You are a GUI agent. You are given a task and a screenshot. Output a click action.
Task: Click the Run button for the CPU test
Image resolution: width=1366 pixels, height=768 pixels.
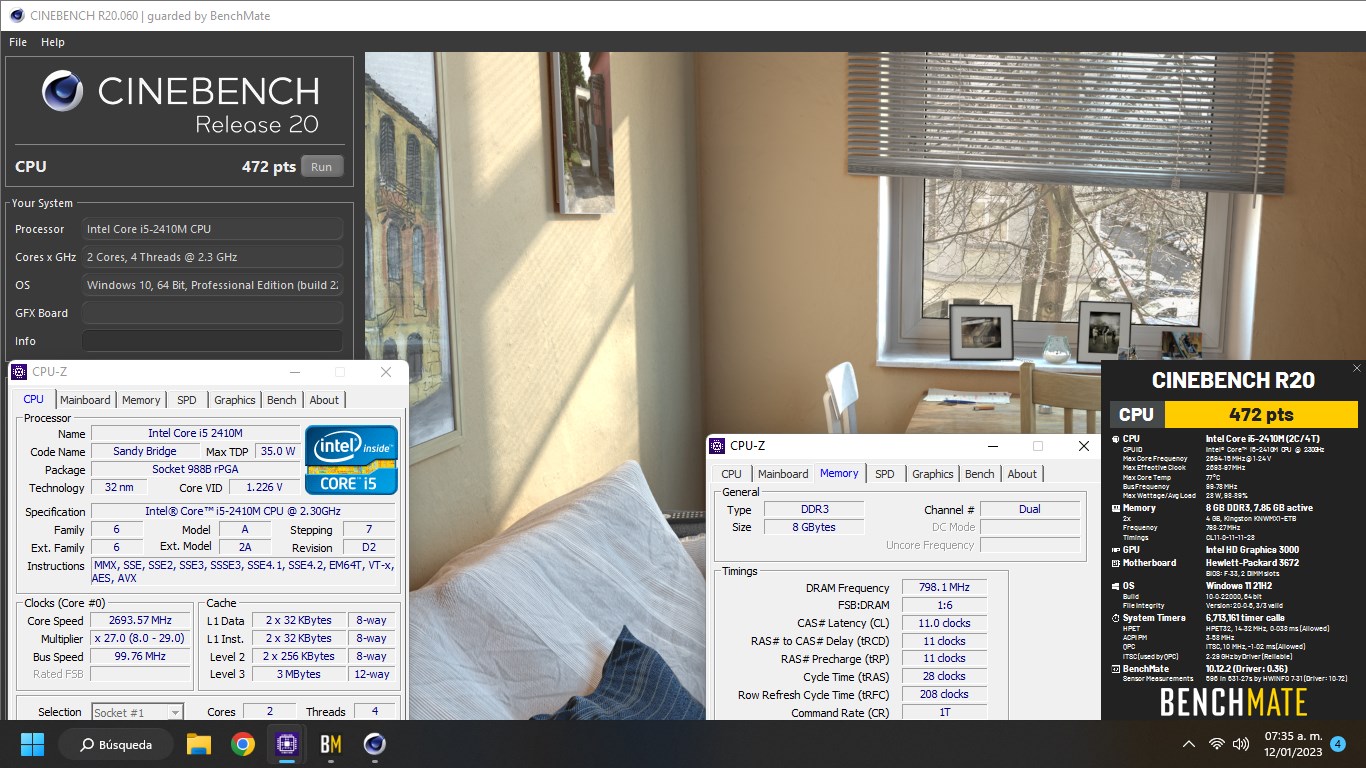(x=322, y=167)
